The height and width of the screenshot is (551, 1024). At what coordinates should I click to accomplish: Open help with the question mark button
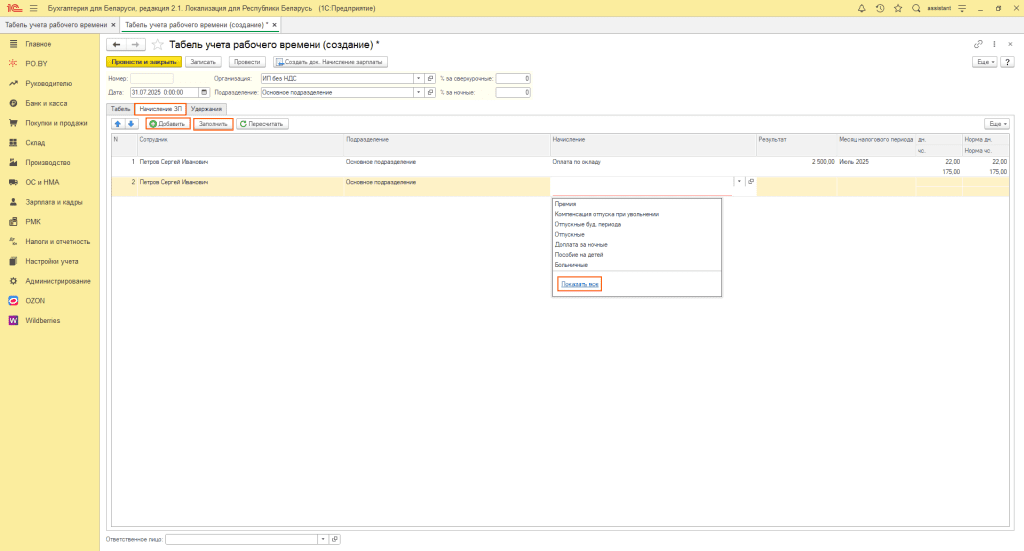1008,62
